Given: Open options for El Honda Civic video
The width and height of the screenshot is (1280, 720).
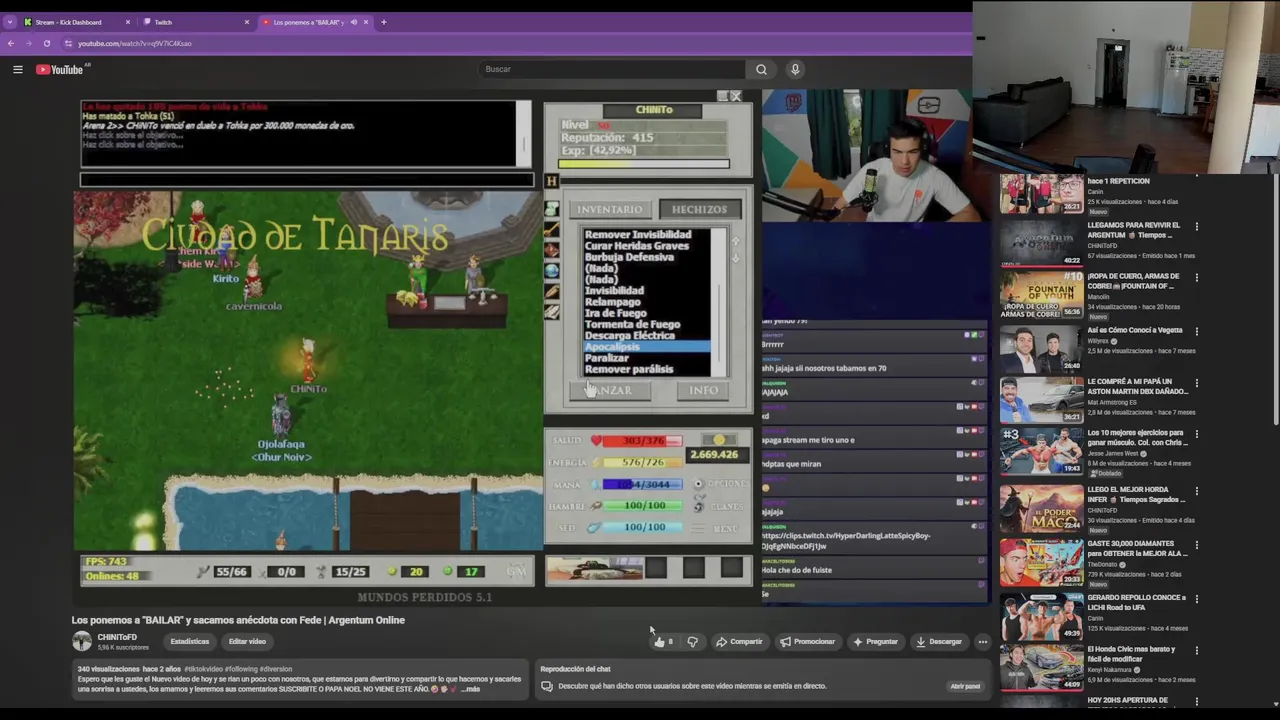Looking at the screenshot, I should coord(1196,651).
